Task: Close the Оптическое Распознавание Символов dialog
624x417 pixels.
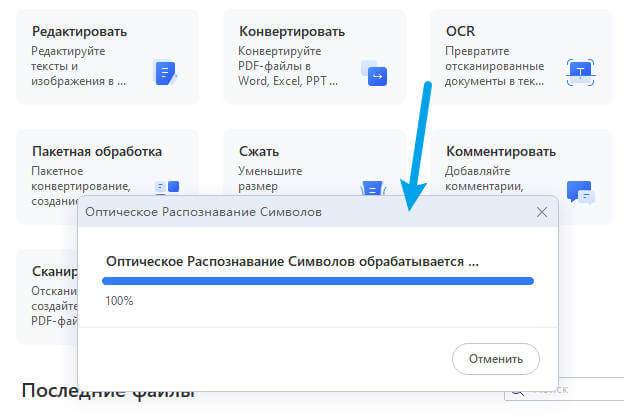Action: click(542, 212)
